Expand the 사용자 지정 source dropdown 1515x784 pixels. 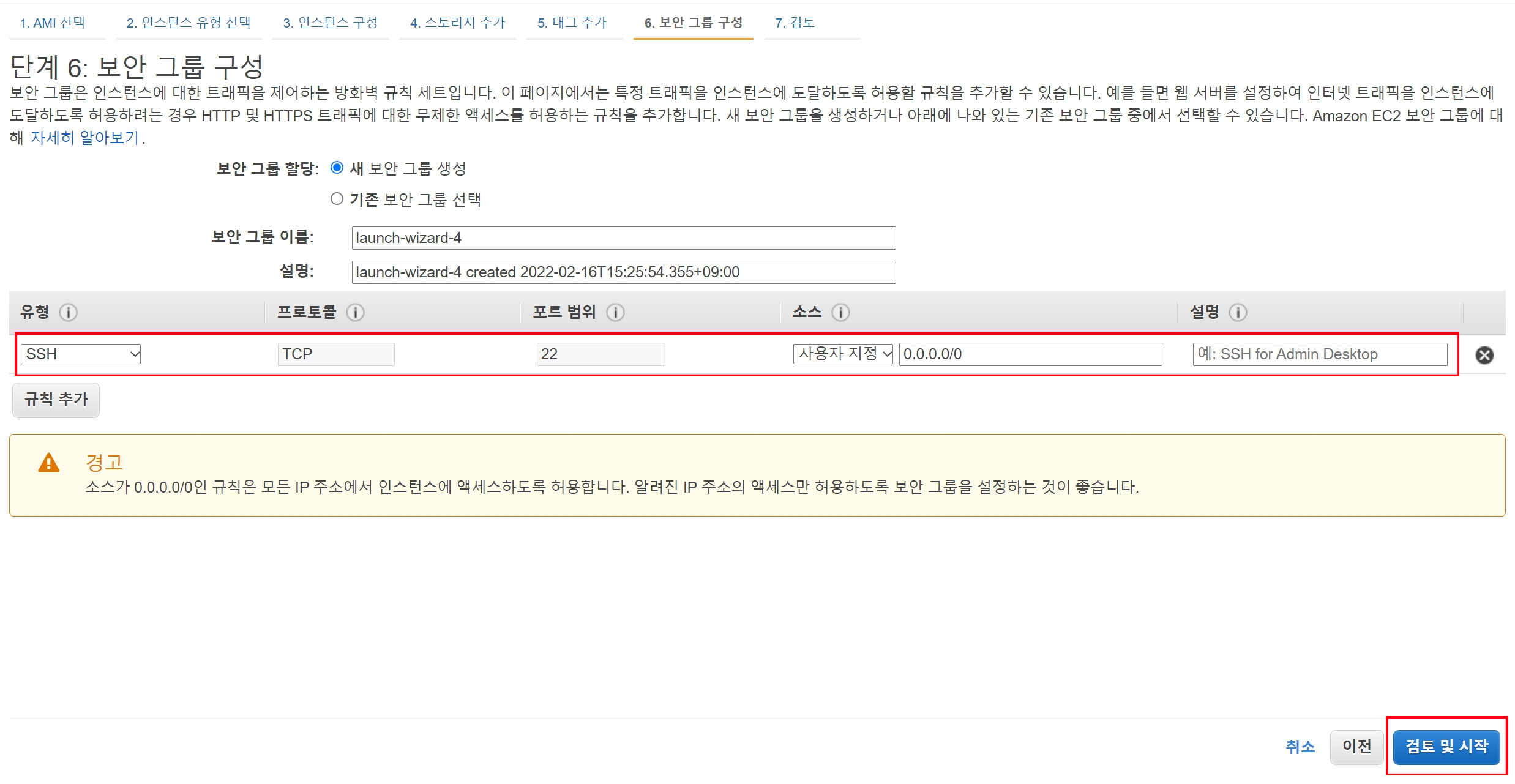click(x=844, y=354)
